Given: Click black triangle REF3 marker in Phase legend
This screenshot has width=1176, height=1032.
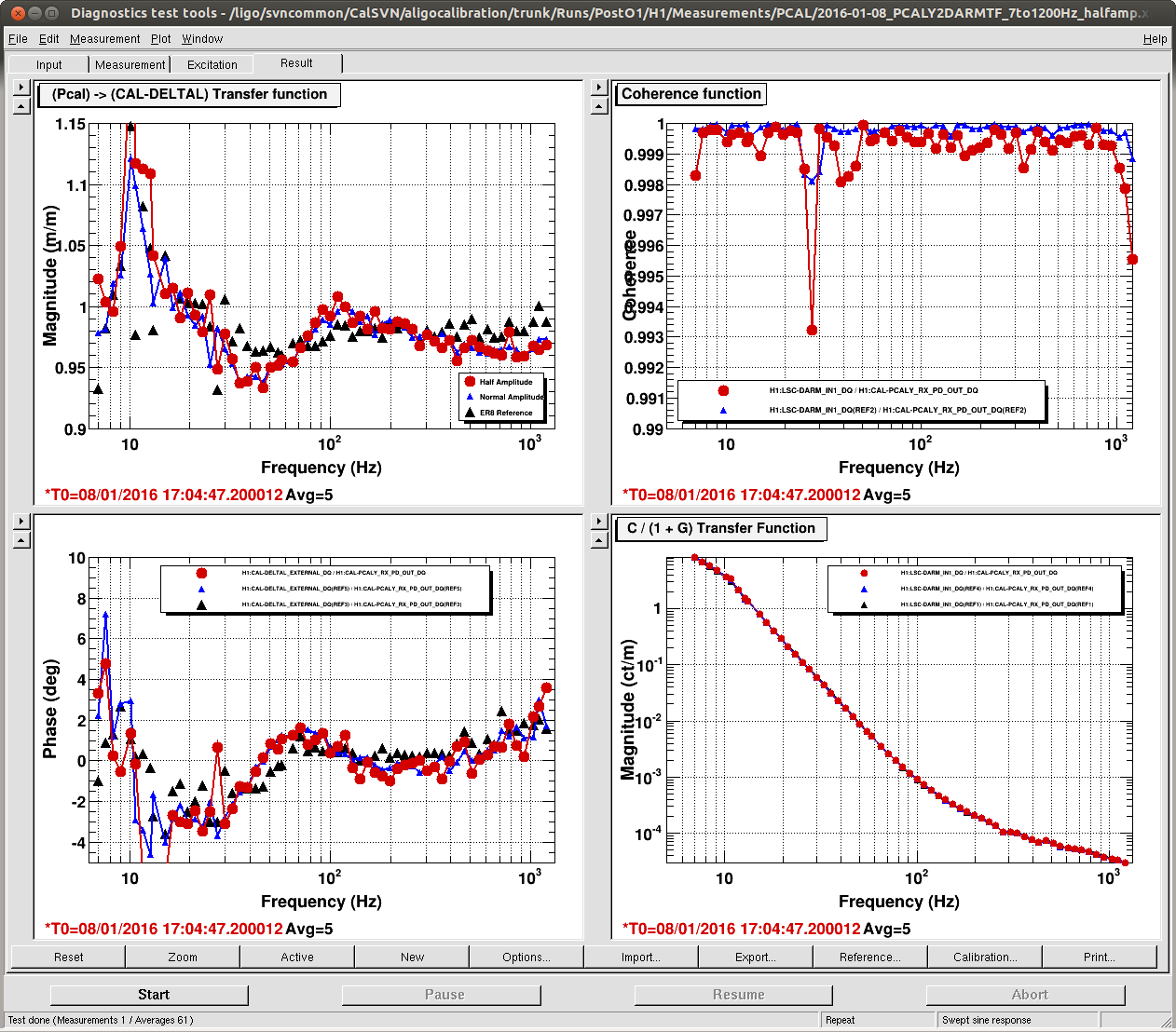Looking at the screenshot, I should pyautogui.click(x=201, y=604).
